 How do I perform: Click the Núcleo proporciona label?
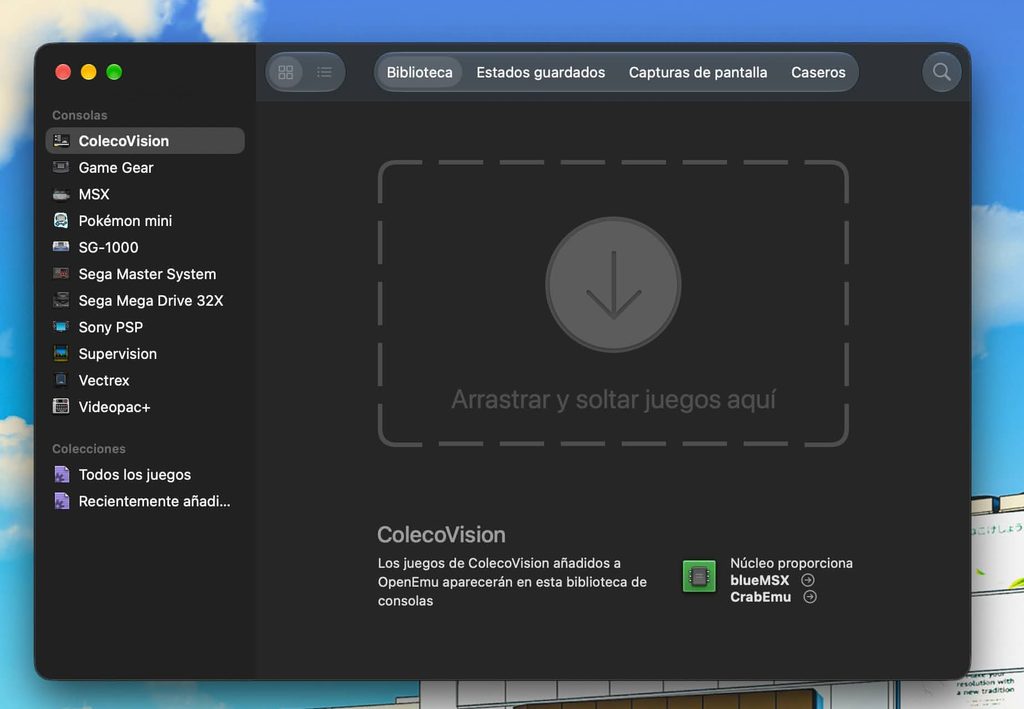[792, 563]
